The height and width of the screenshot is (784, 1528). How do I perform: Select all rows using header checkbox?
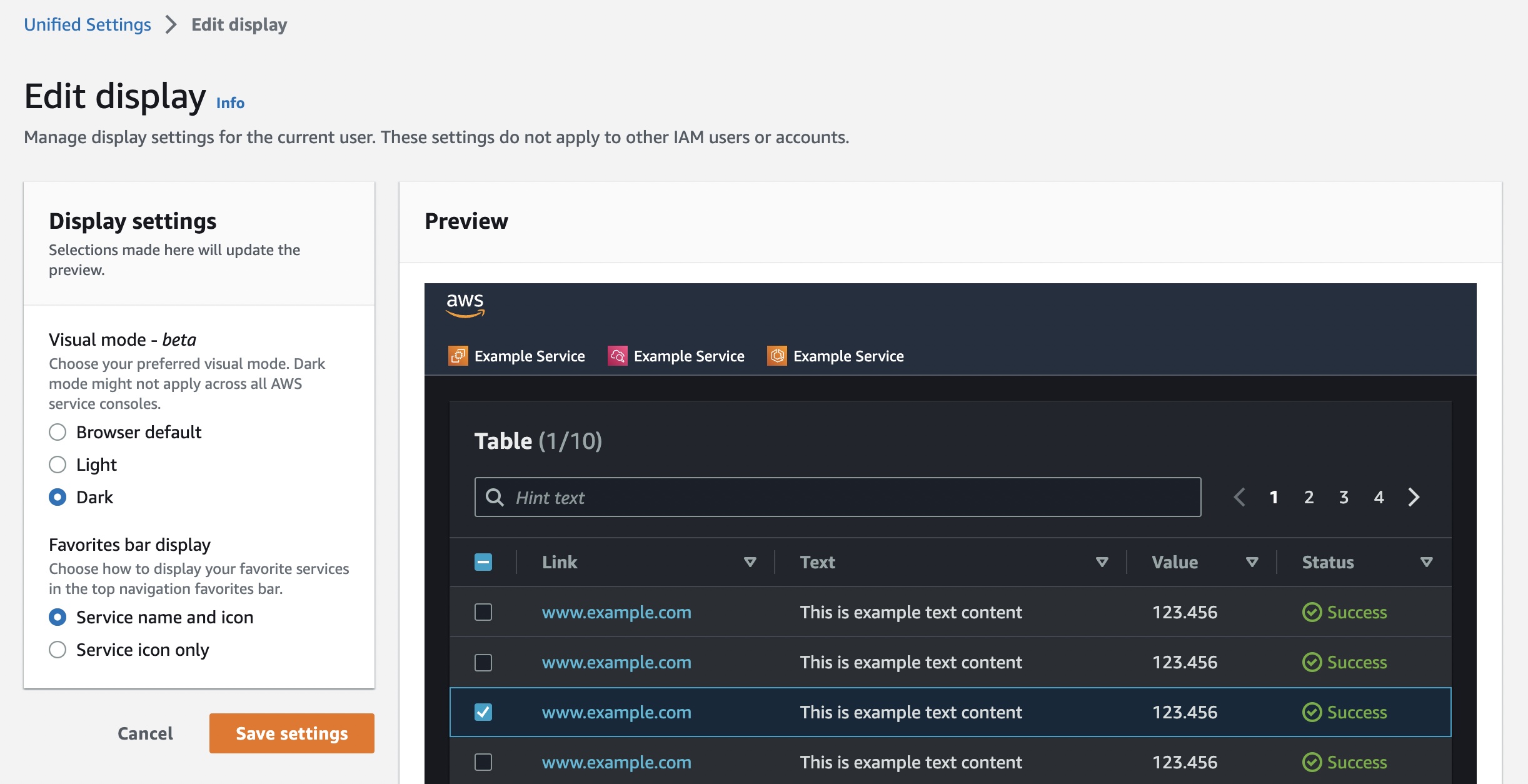[483, 561]
